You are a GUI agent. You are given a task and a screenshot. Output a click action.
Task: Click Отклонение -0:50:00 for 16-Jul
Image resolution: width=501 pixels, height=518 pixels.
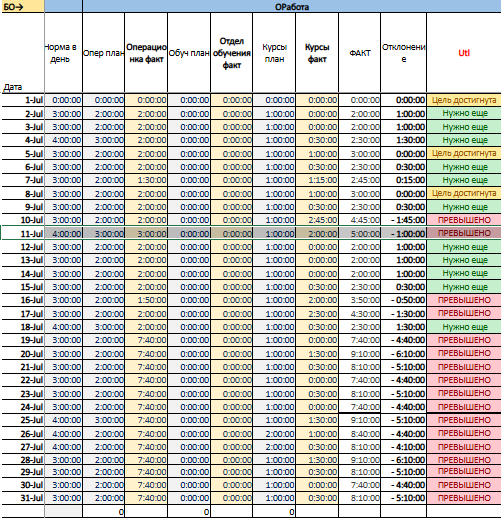(404, 300)
